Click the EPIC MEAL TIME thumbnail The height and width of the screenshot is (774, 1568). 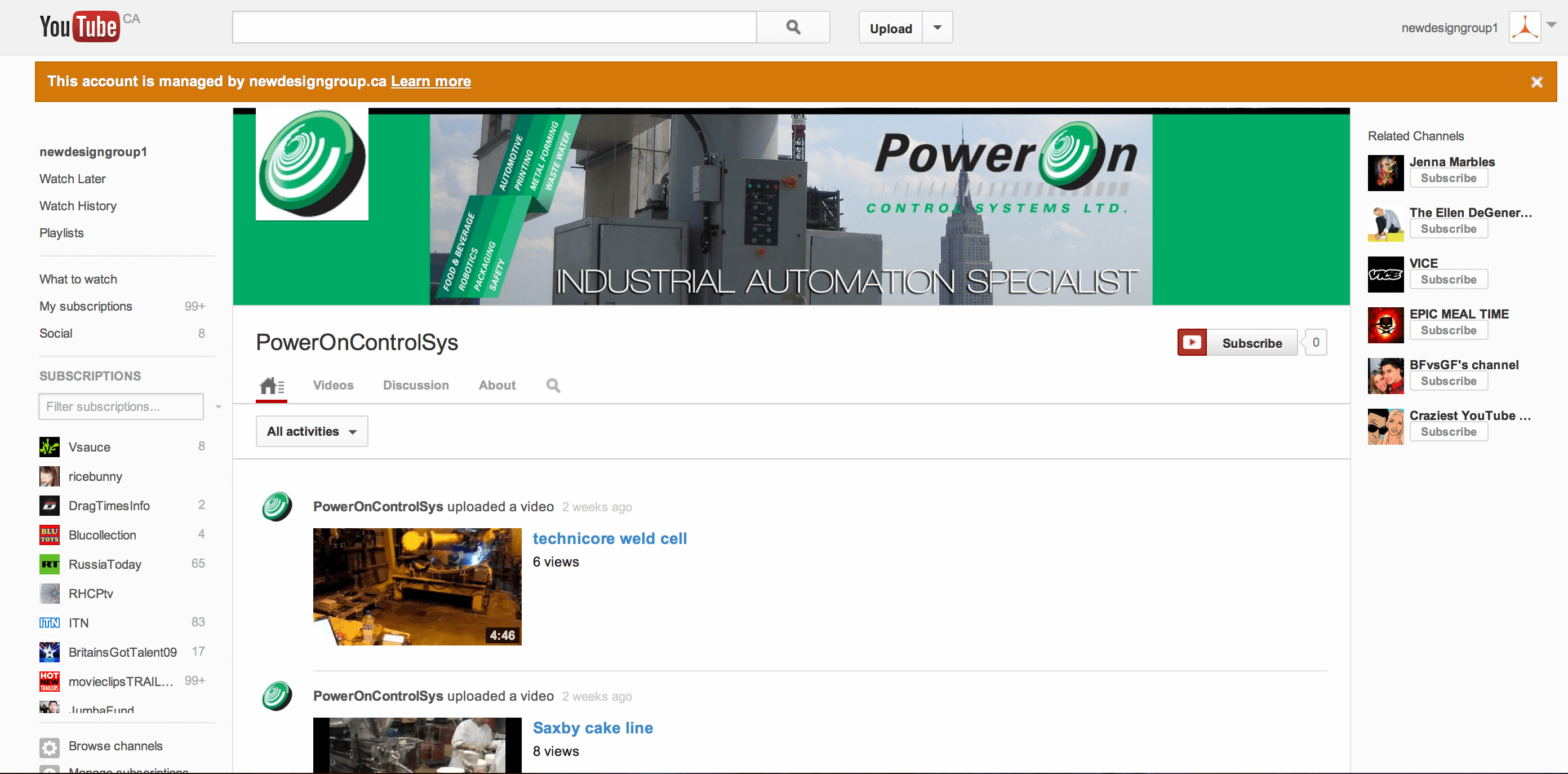pyautogui.click(x=1385, y=325)
